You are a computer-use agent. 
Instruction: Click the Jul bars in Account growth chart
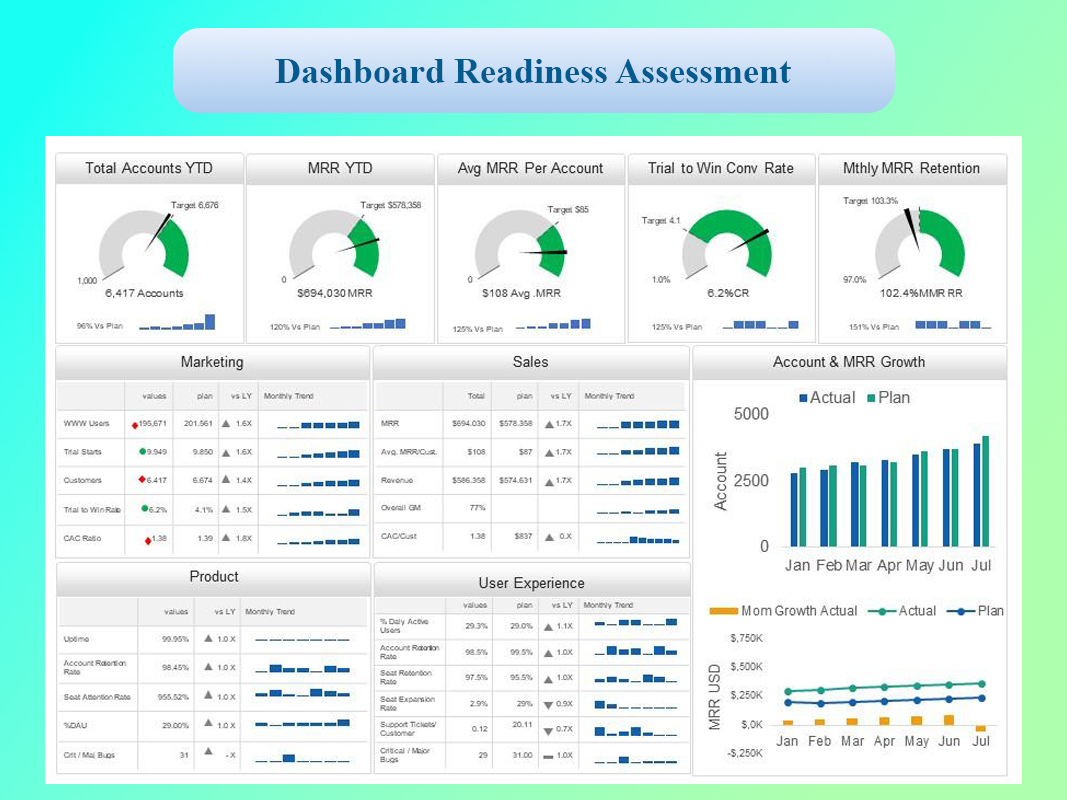coord(981,491)
